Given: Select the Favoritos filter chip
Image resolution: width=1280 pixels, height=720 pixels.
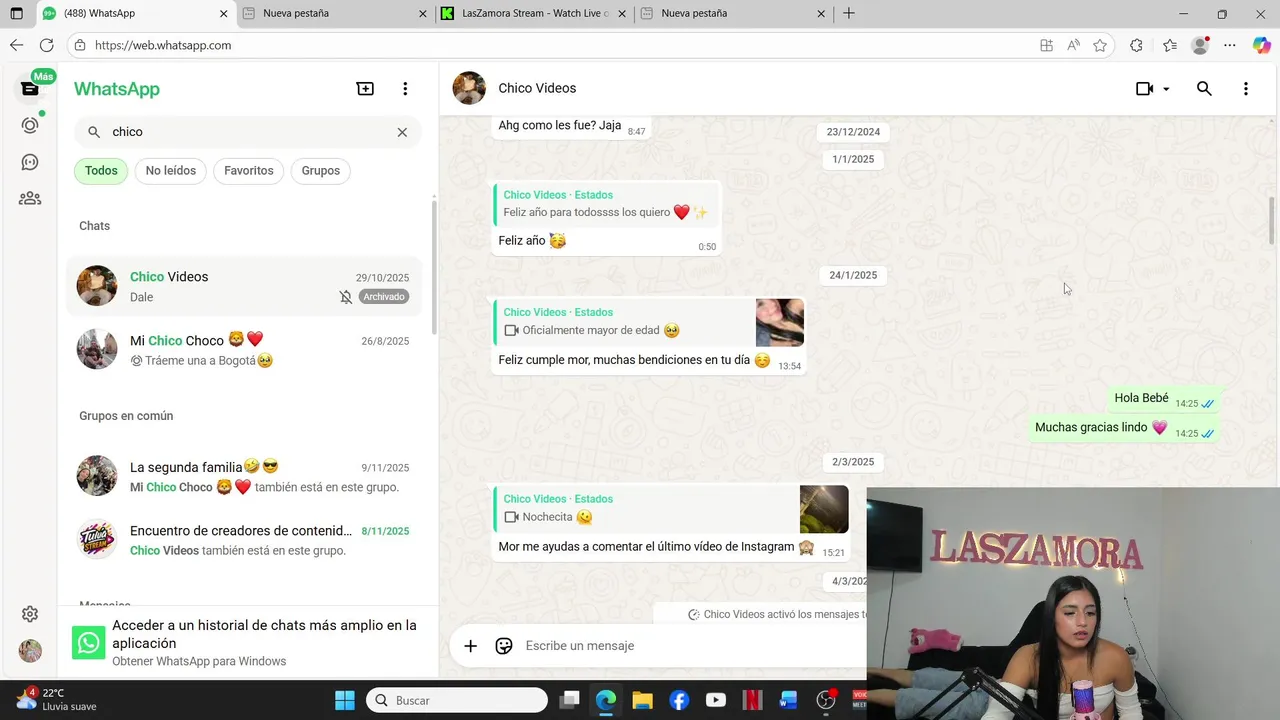Looking at the screenshot, I should coord(249,171).
